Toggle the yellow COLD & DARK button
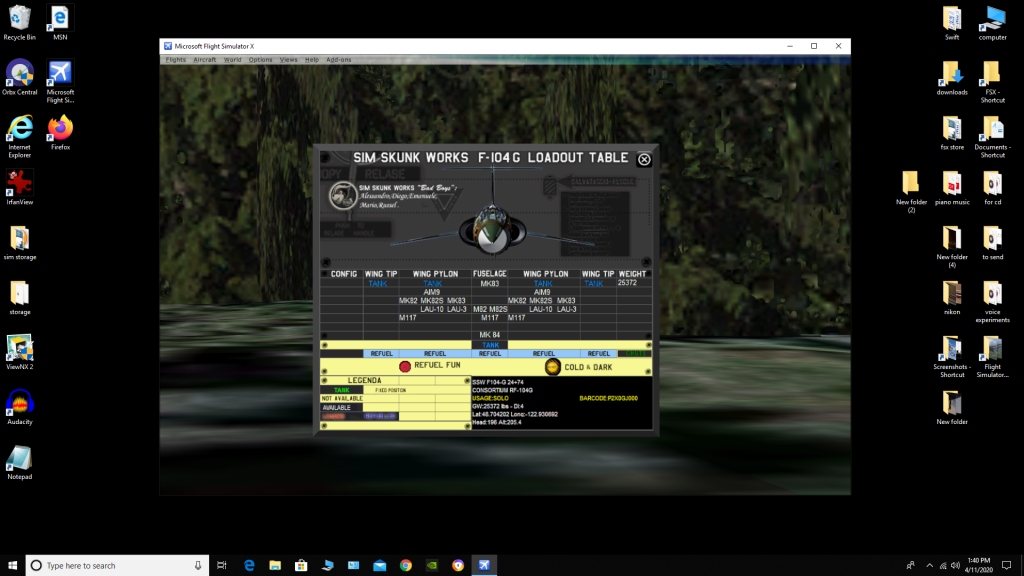Image resolution: width=1024 pixels, height=576 pixels. click(x=552, y=367)
